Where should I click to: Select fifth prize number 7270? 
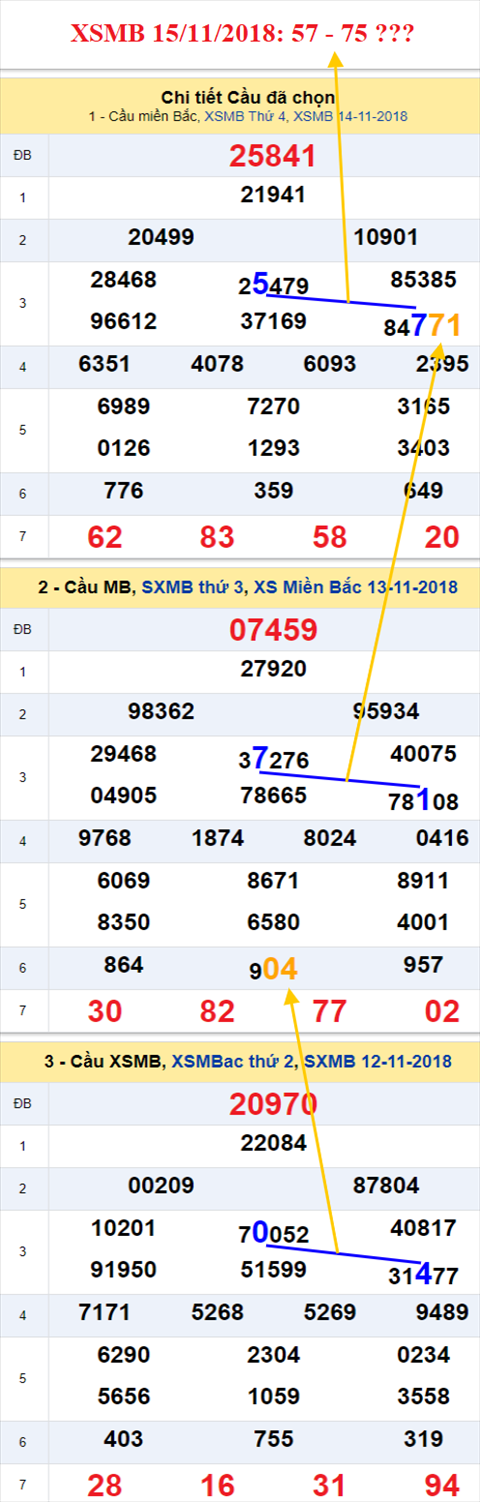[x=273, y=407]
